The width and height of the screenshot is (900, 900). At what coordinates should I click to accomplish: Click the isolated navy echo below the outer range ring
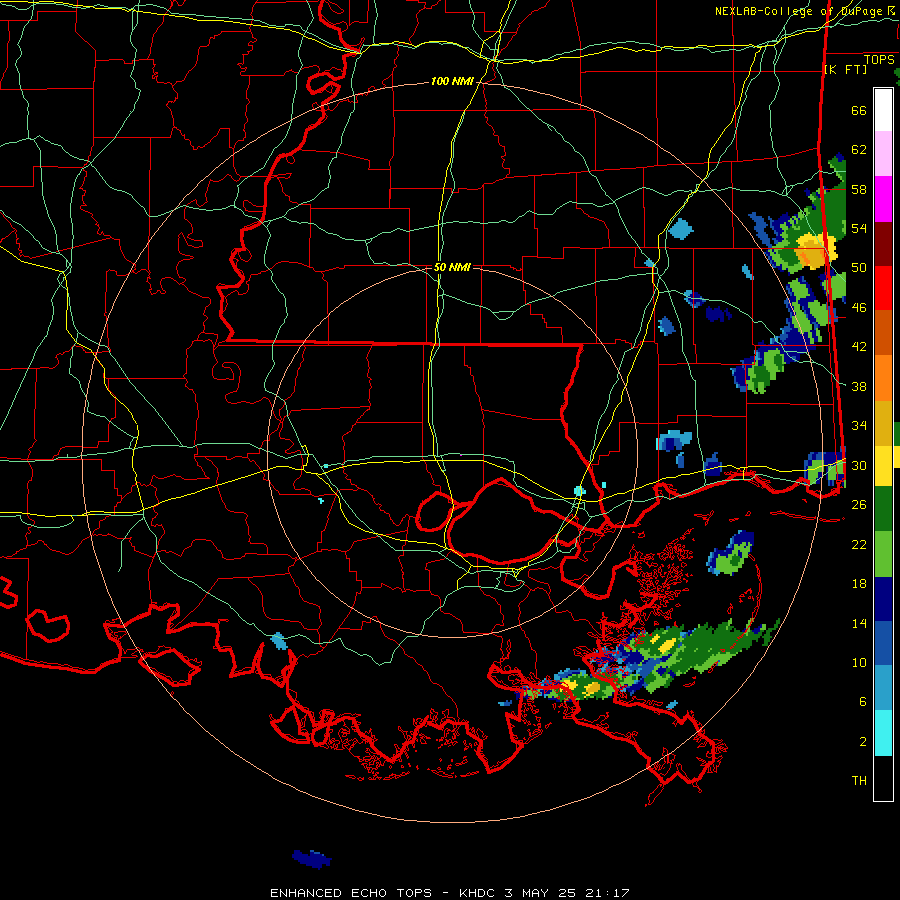(312, 859)
